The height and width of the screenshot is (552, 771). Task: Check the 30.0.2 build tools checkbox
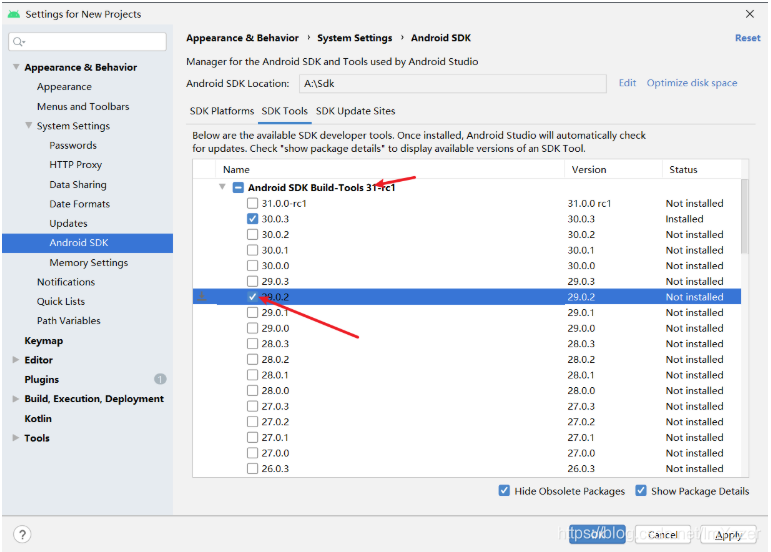tap(252, 234)
